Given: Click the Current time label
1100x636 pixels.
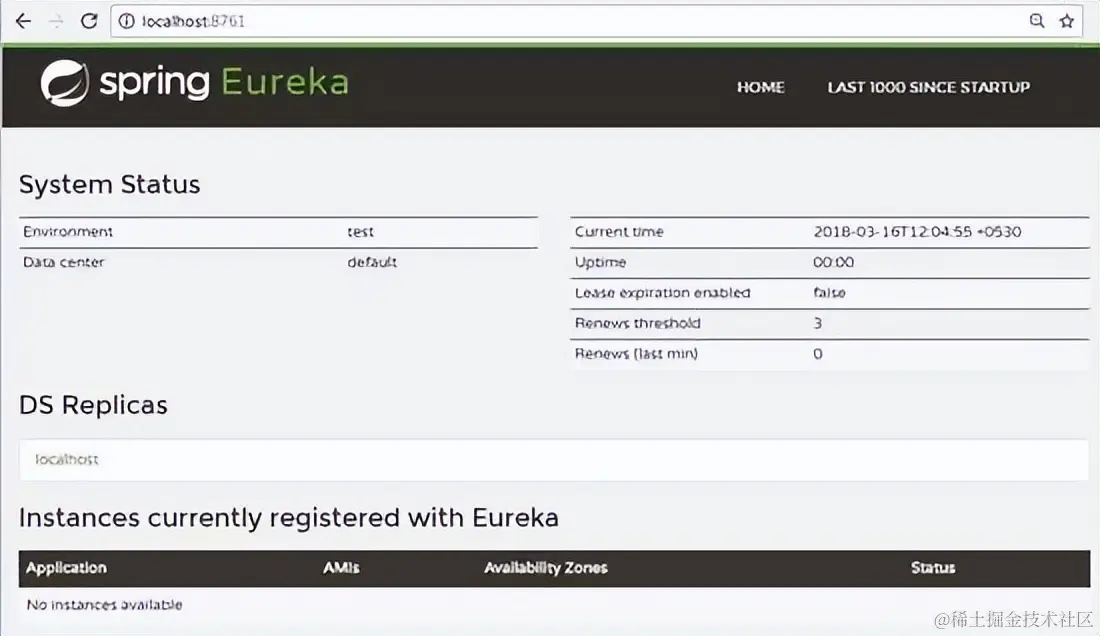Looking at the screenshot, I should pyautogui.click(x=619, y=231).
